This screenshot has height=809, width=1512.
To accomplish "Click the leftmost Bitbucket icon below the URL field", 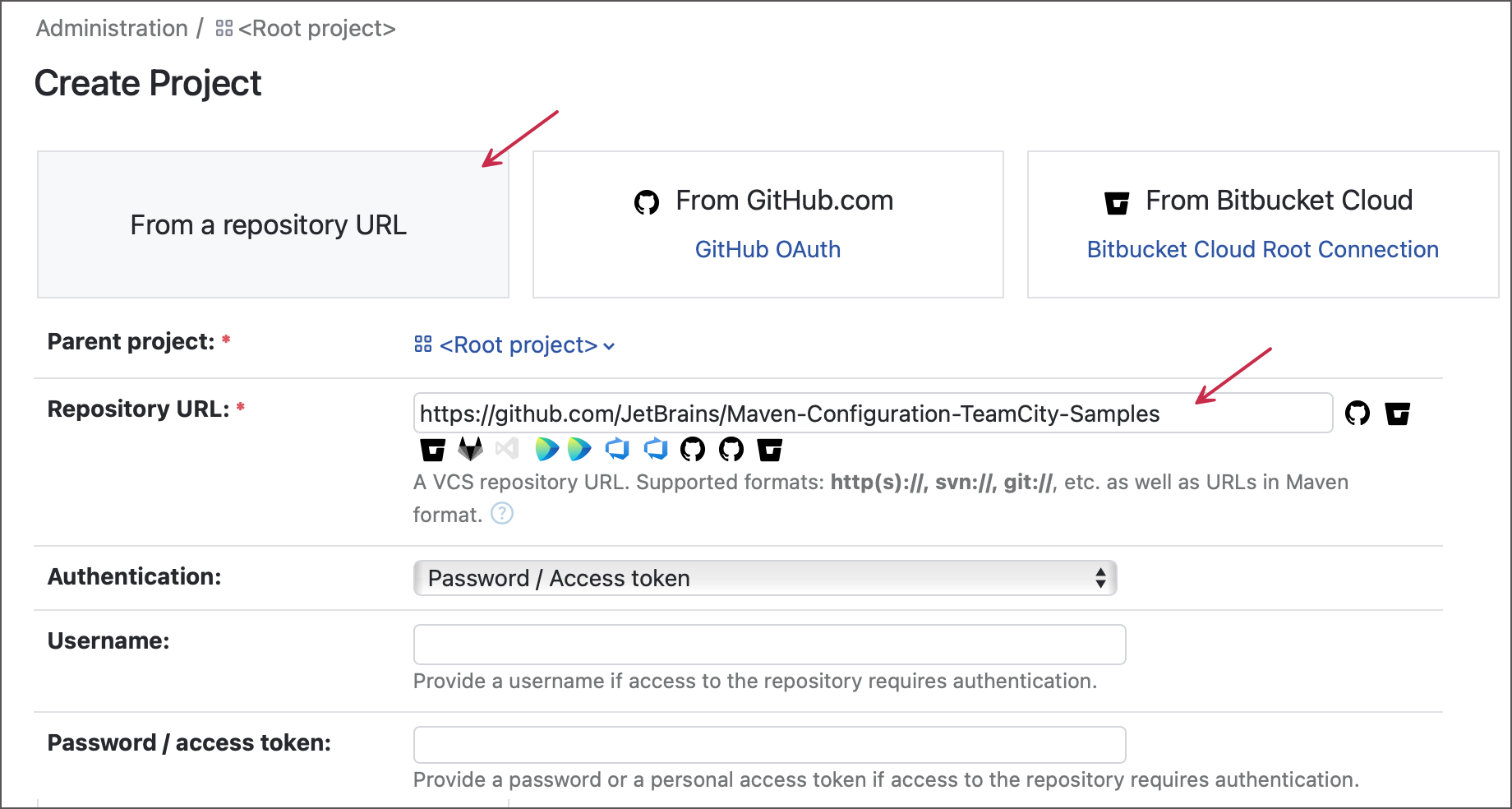I will (432, 449).
